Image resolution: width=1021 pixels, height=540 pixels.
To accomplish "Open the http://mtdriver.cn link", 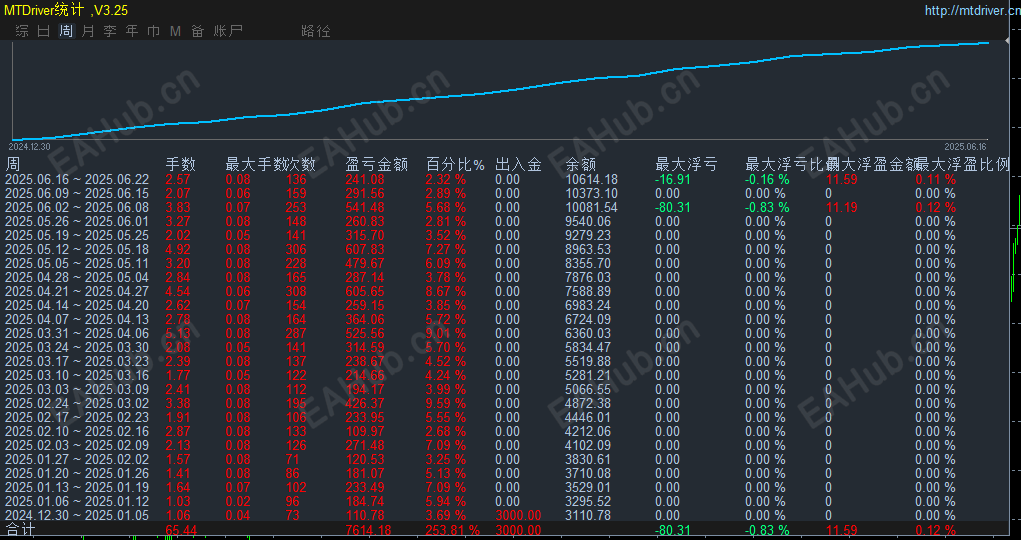I will [x=973, y=10].
